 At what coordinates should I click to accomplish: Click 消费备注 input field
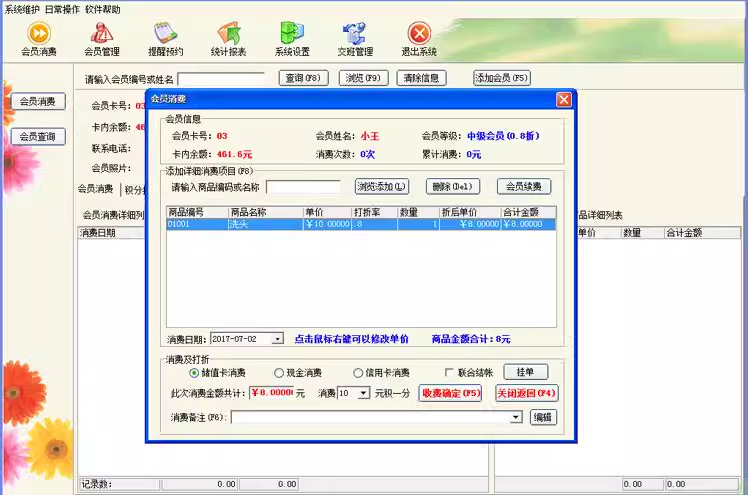coord(371,418)
